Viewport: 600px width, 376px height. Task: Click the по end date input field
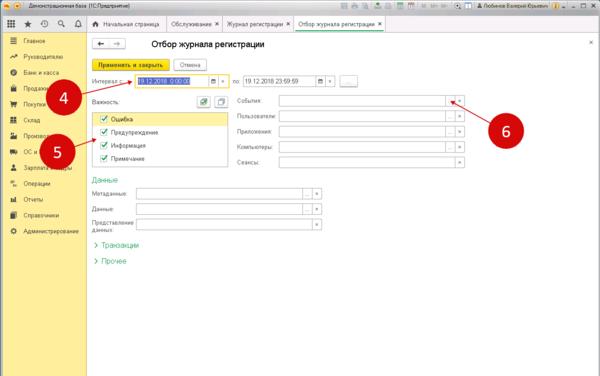tap(280, 81)
